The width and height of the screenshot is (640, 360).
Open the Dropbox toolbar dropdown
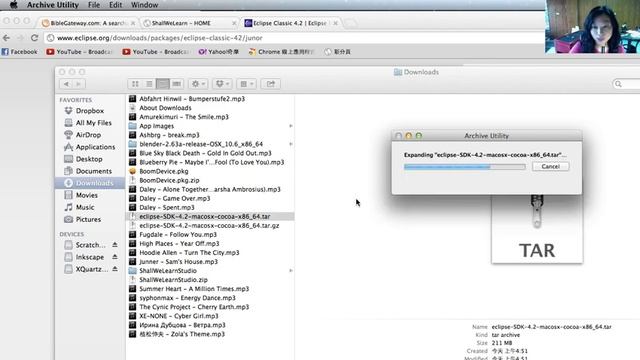tap(222, 84)
